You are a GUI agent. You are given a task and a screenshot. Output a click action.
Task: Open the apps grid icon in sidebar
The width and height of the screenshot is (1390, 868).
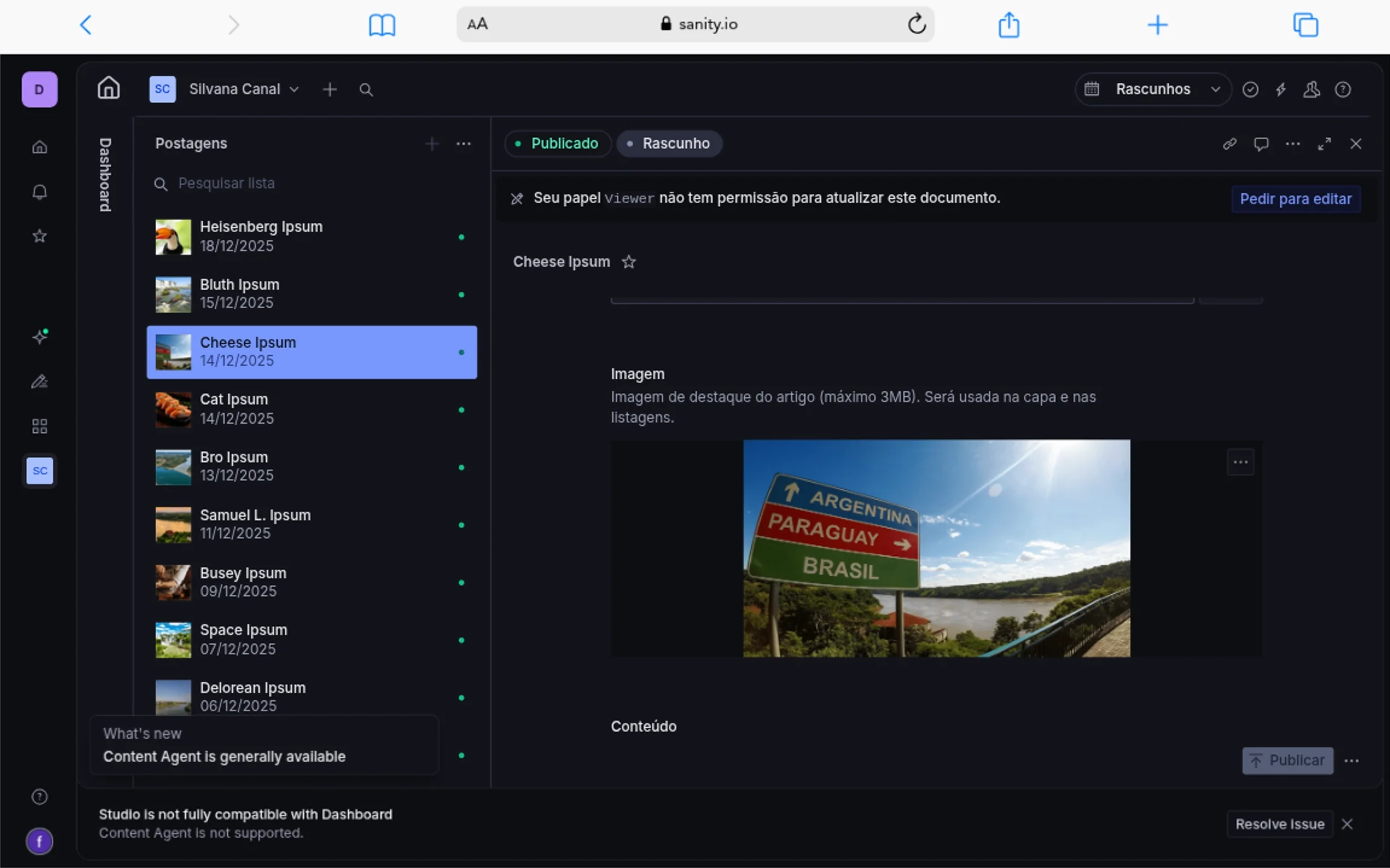tap(39, 427)
